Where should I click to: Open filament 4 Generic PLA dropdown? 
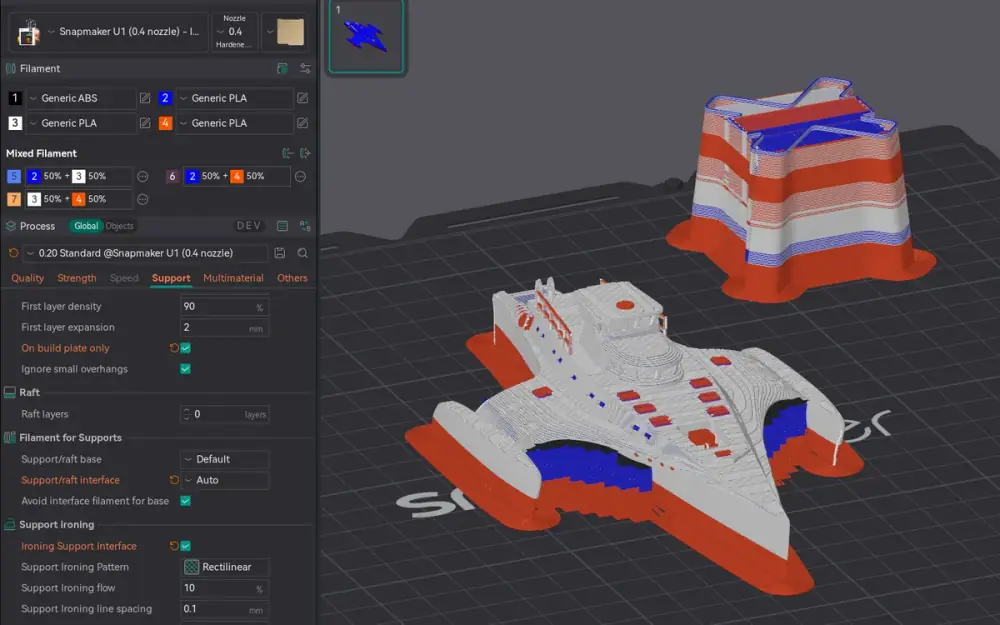coord(234,123)
